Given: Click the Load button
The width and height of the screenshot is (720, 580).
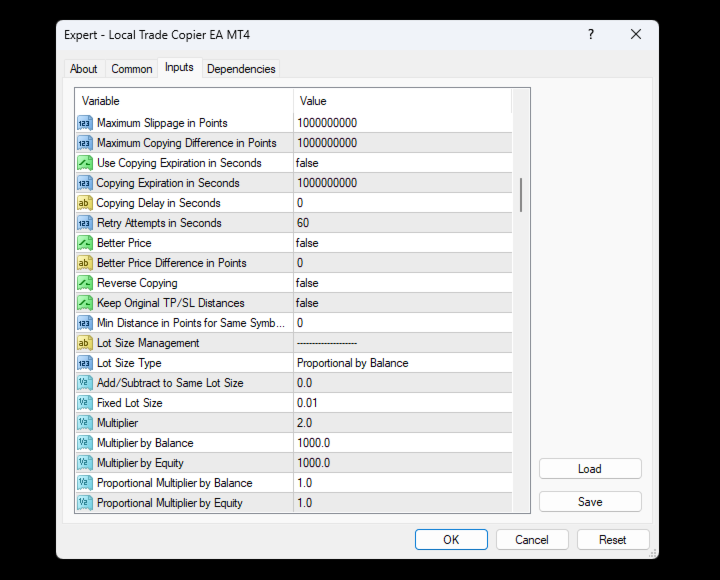Looking at the screenshot, I should 590,469.
